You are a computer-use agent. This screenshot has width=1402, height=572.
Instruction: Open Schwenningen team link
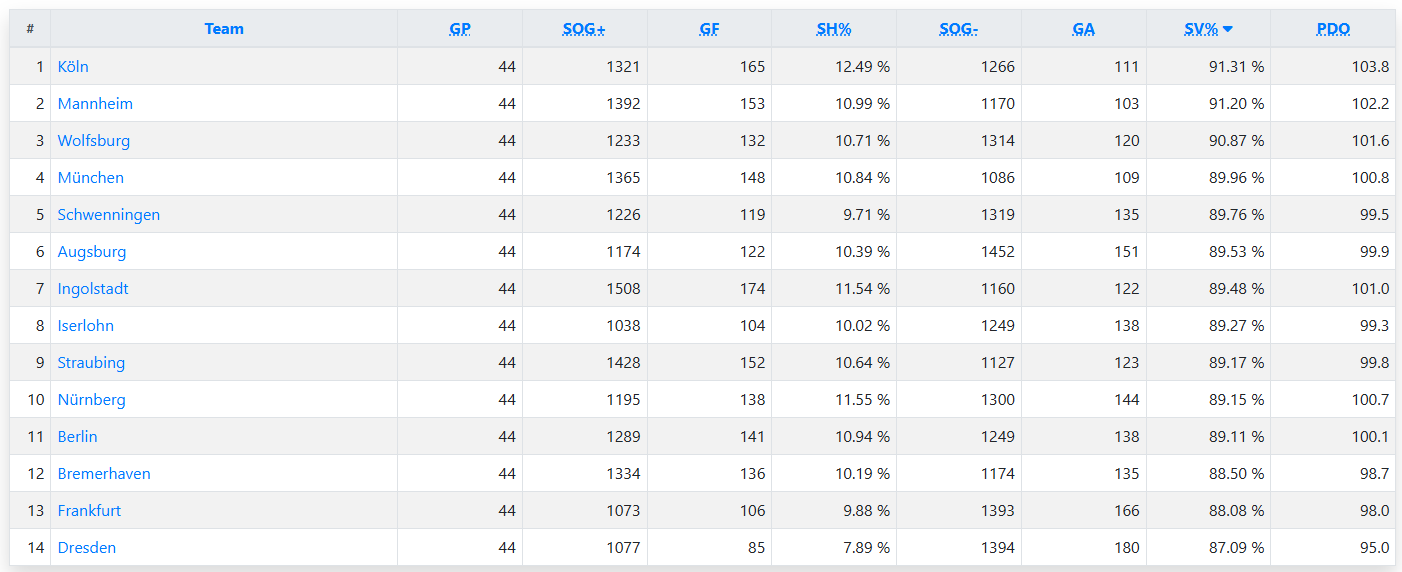pyautogui.click(x=109, y=215)
